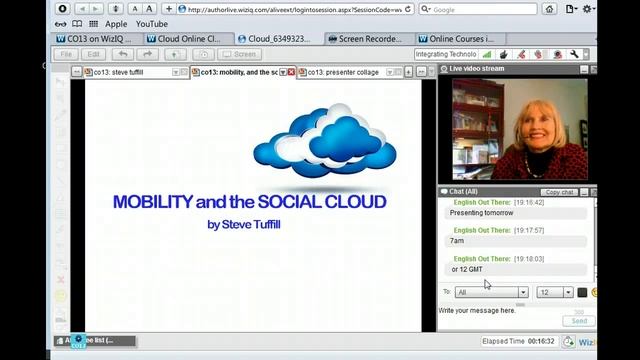
Task: Open the attendee list bar
Action: click(x=95, y=340)
